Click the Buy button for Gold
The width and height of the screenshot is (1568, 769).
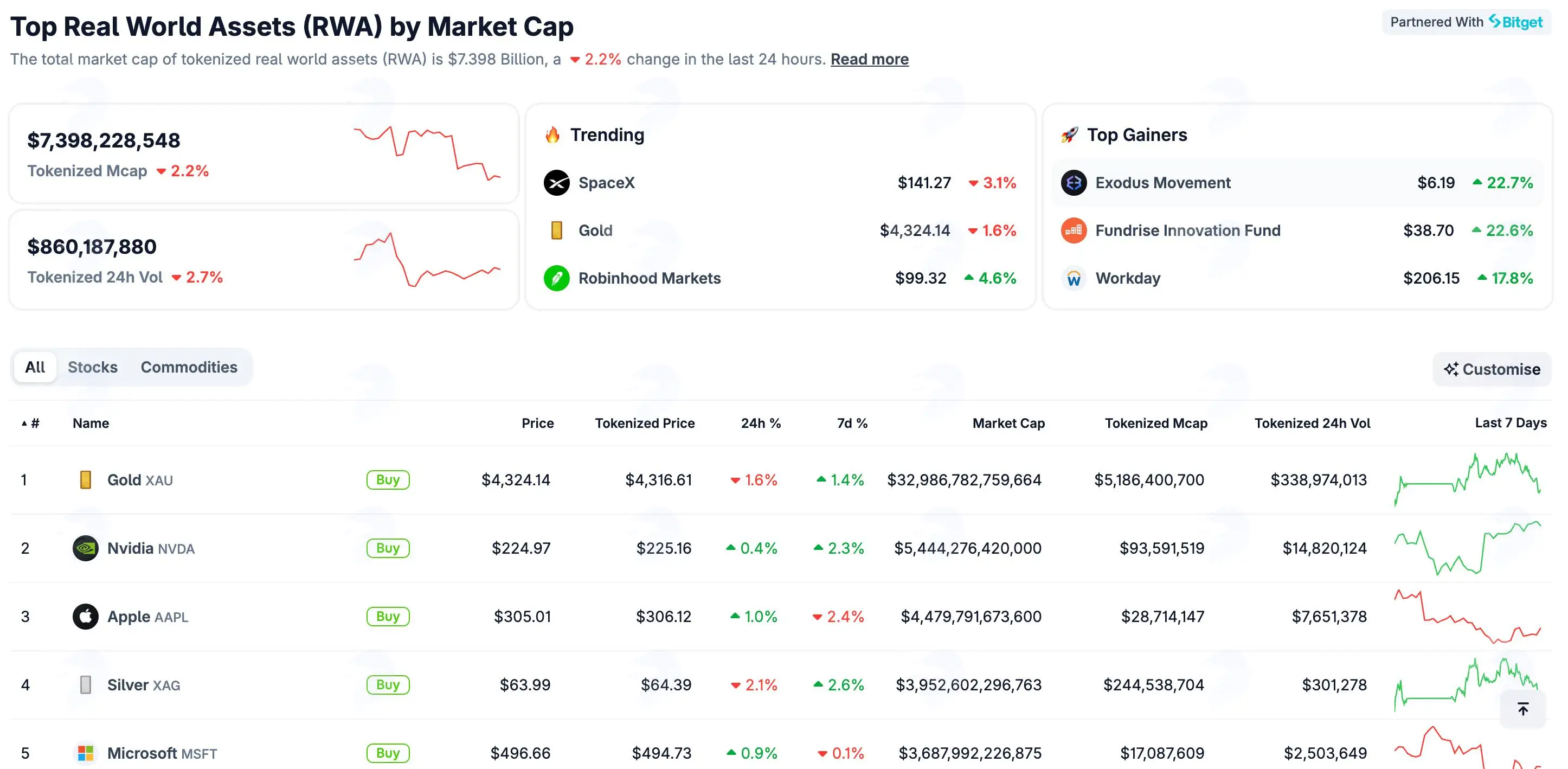coord(388,480)
